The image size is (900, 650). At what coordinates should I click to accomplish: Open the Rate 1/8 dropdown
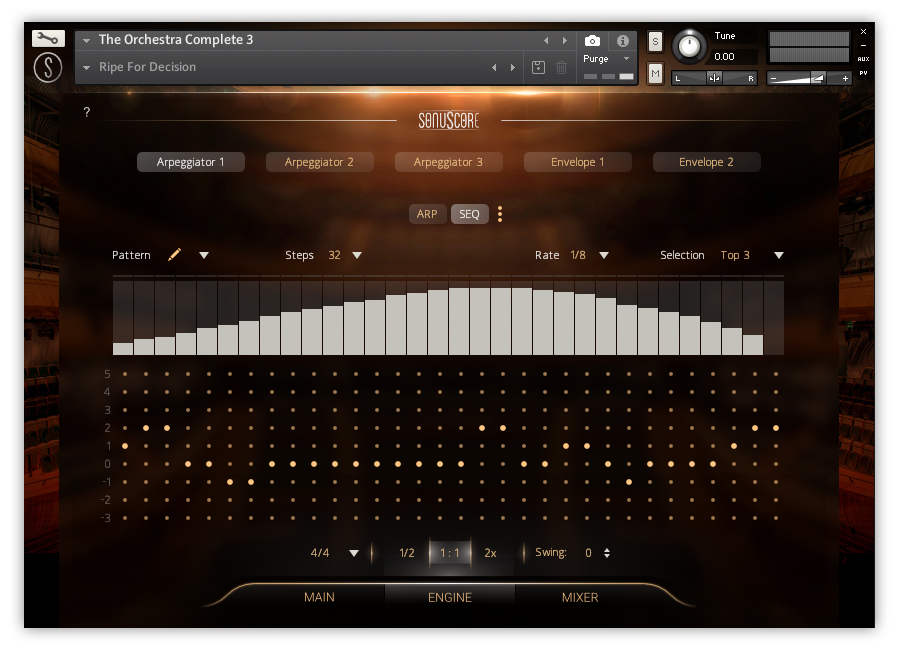603,255
